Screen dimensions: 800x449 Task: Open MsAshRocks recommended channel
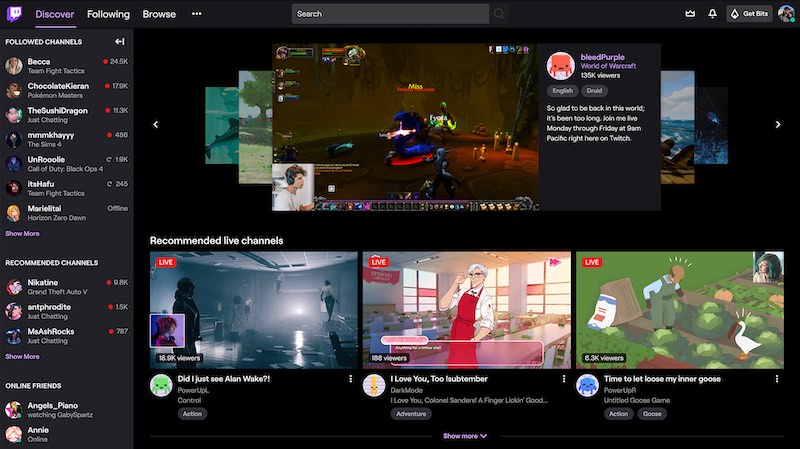(66, 336)
